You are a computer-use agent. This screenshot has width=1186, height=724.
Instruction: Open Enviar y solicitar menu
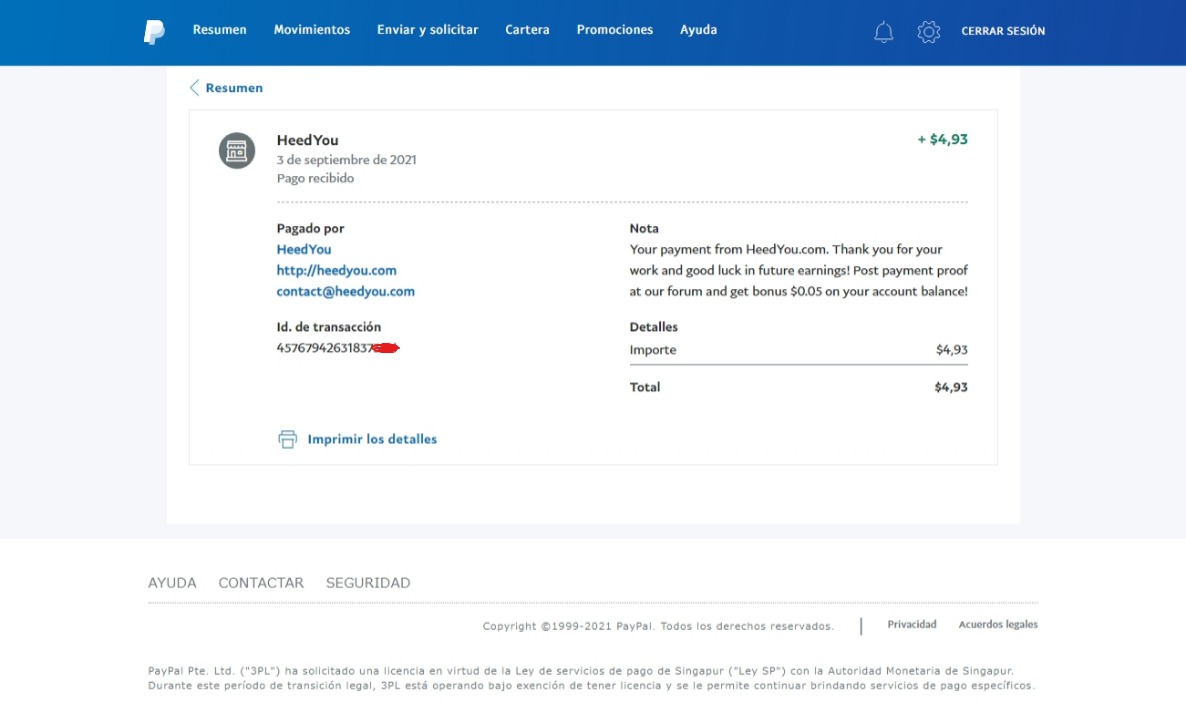pos(427,30)
